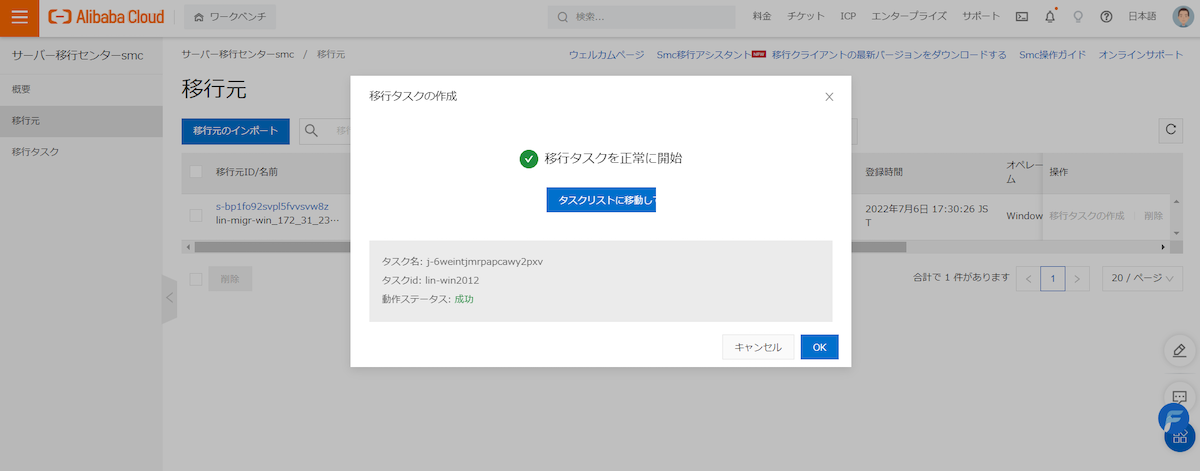Click the help question mark icon
This screenshot has width=1200, height=471.
[x=1106, y=17]
